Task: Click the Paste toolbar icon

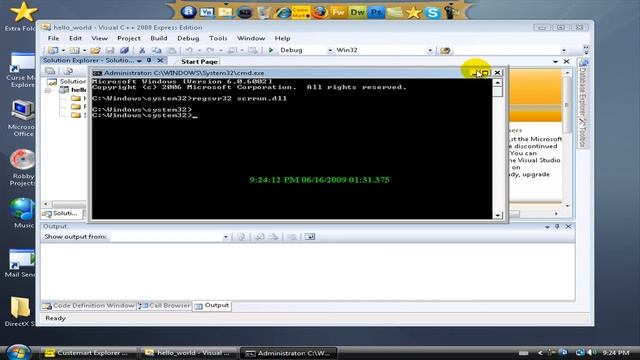Action: (171, 50)
